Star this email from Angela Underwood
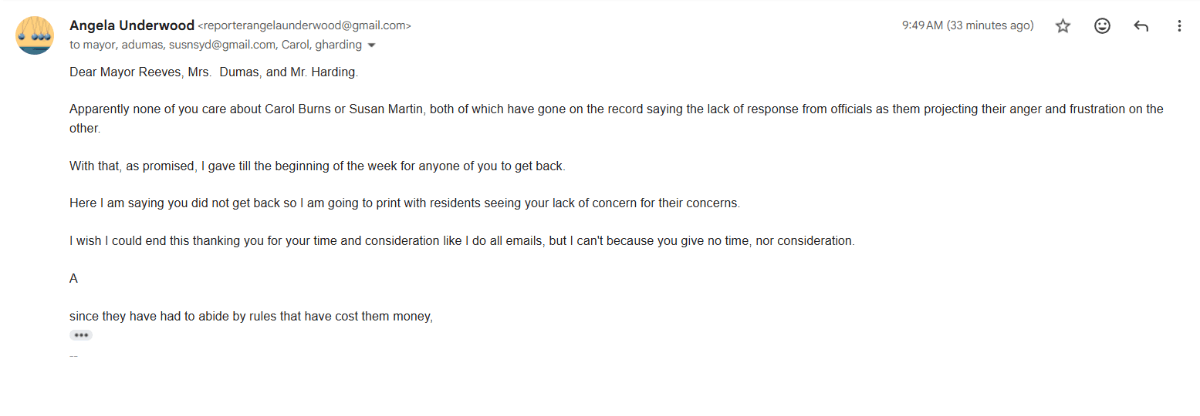Screen dimensions: 1200x416 tap(1063, 26)
